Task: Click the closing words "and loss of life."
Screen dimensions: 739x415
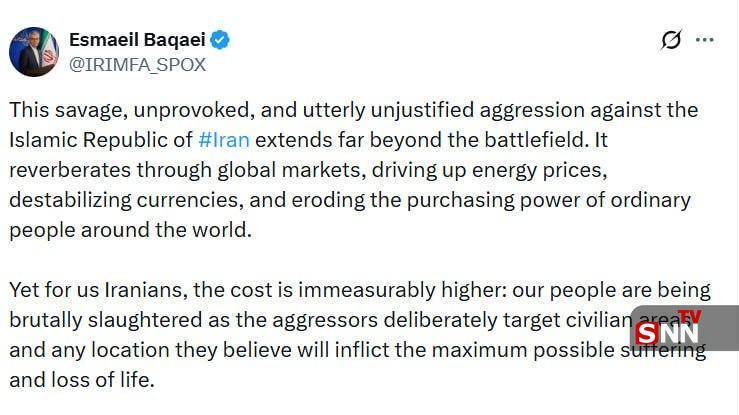Action: [82, 380]
